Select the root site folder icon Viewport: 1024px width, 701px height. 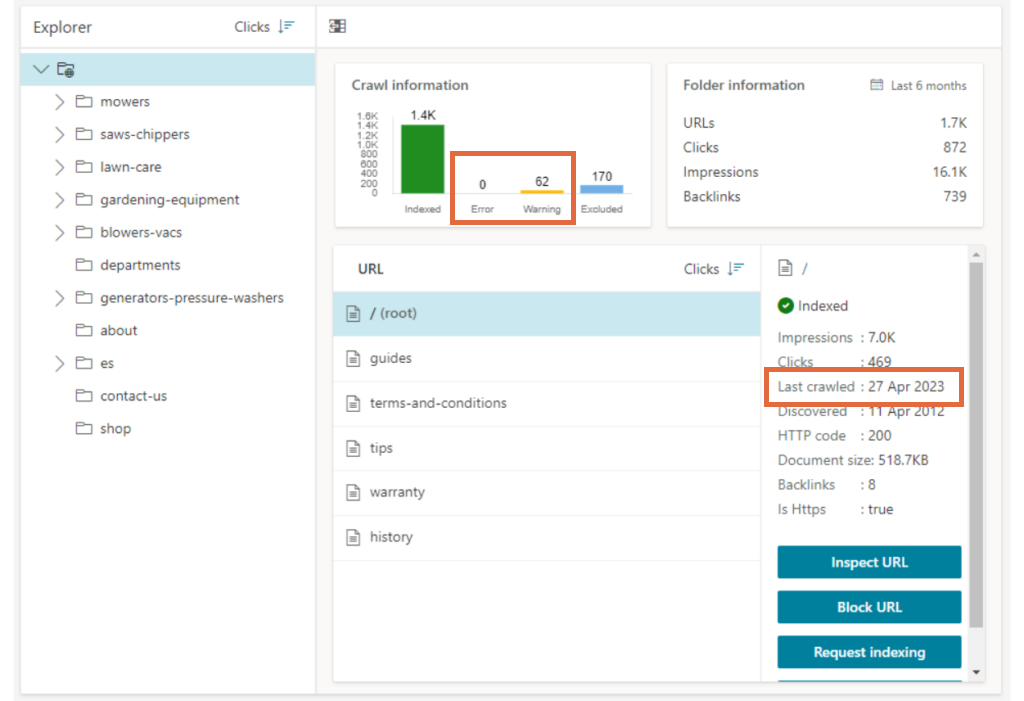point(66,69)
